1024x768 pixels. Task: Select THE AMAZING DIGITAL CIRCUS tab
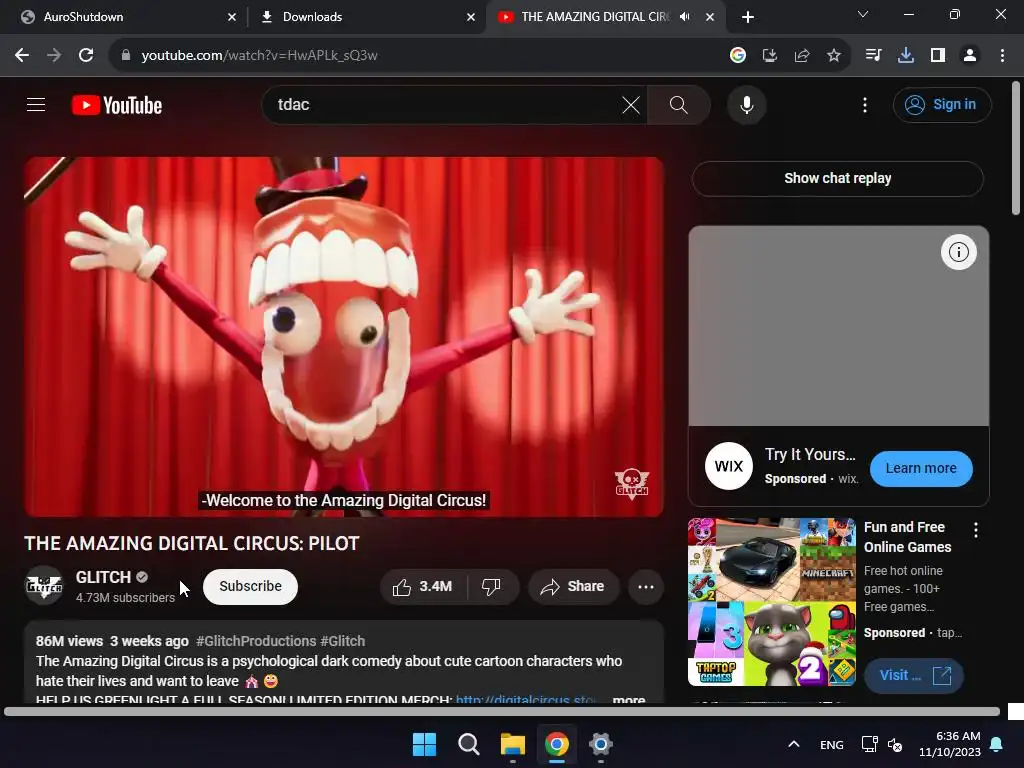(606, 17)
